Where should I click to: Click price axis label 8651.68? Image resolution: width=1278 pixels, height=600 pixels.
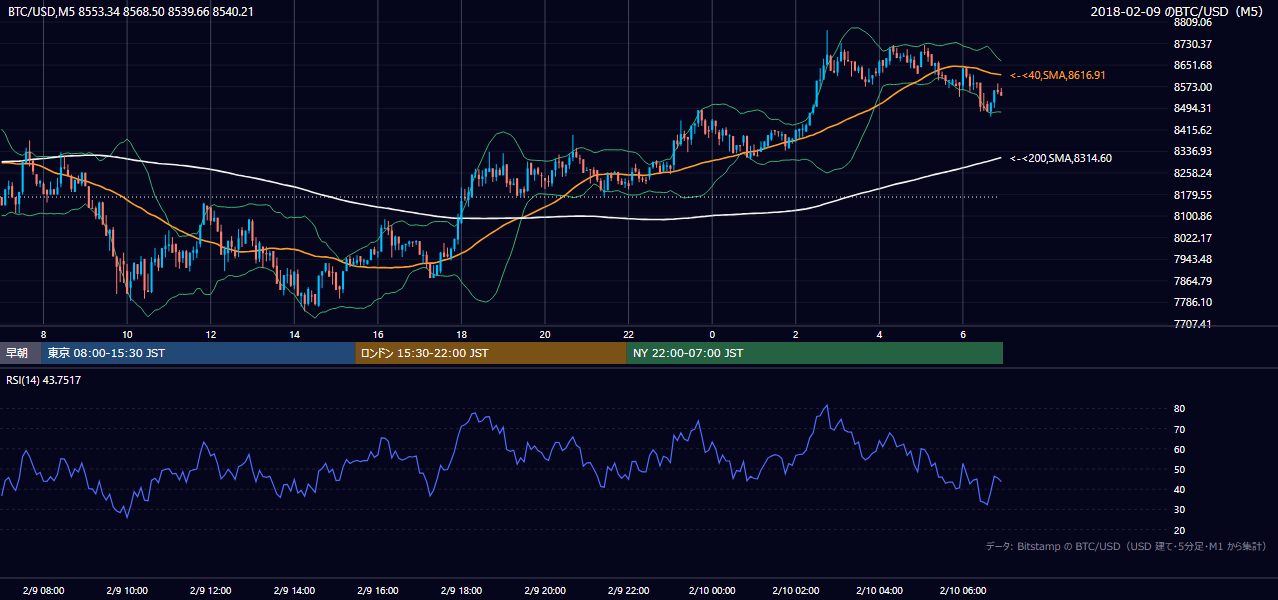click(1192, 65)
